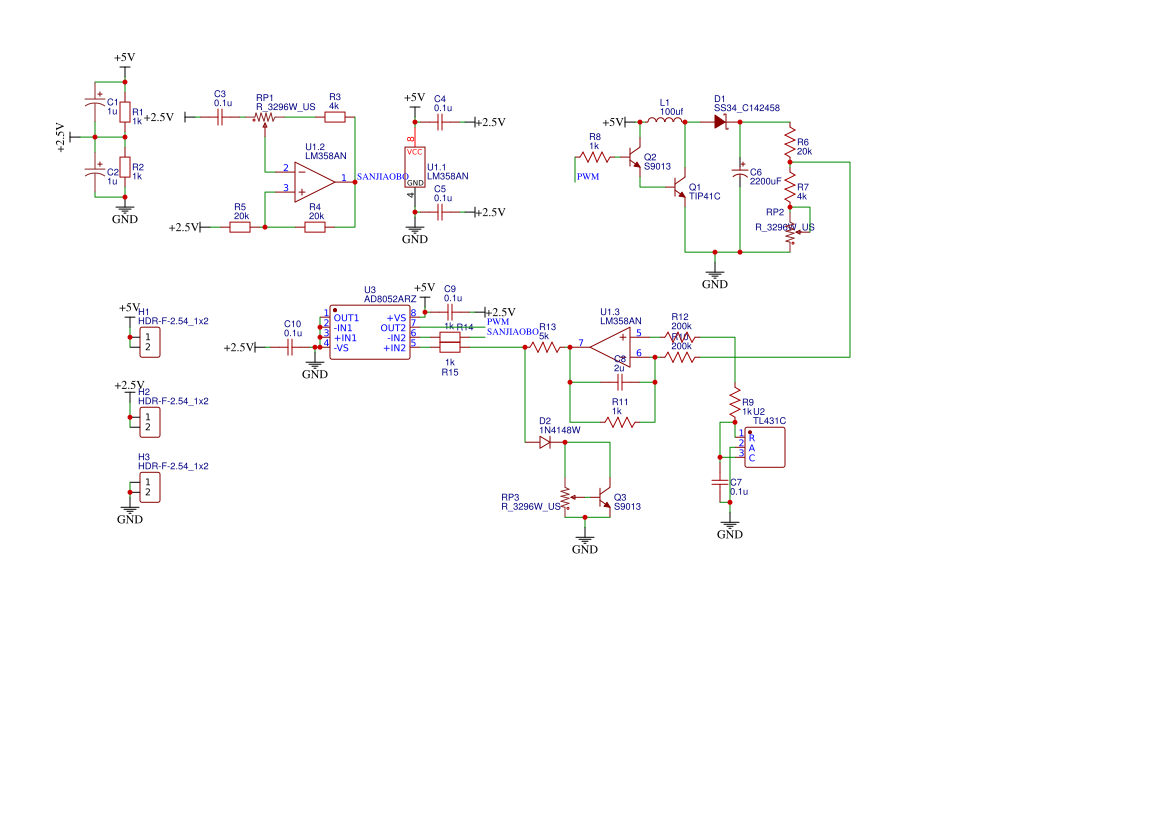The width and height of the screenshot is (1169, 828).
Task: Click the +5V power label above C1
Action: (x=125, y=57)
